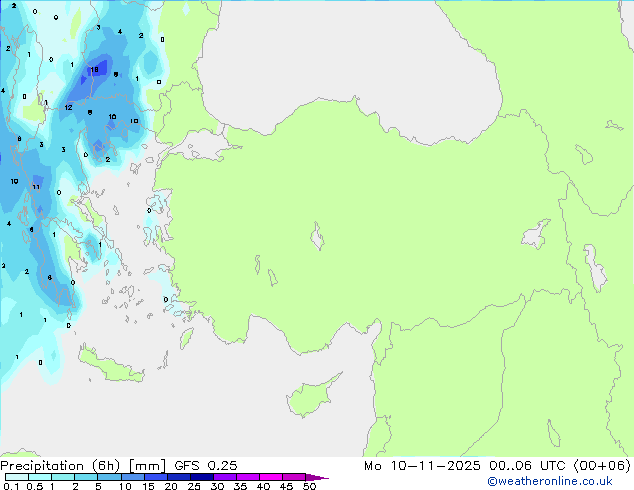
Task: Open the weatheronline.co.uk copyright link
Action: point(550,481)
